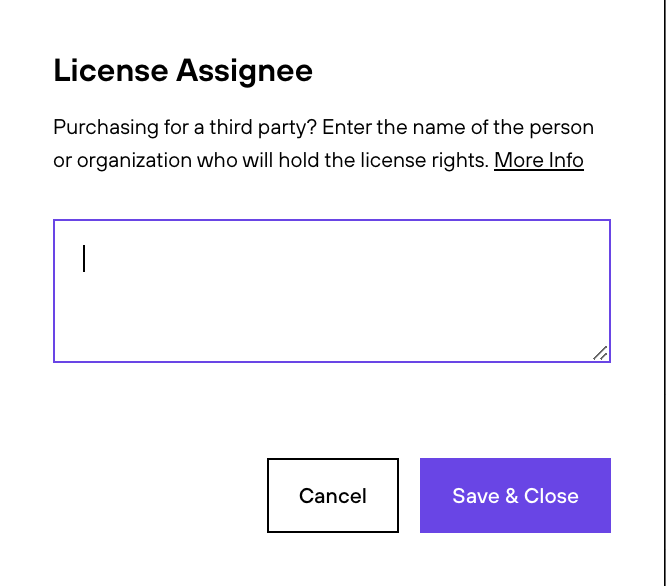This screenshot has width=666, height=586.
Task: Click the purple Save & Close button
Action: point(515,495)
